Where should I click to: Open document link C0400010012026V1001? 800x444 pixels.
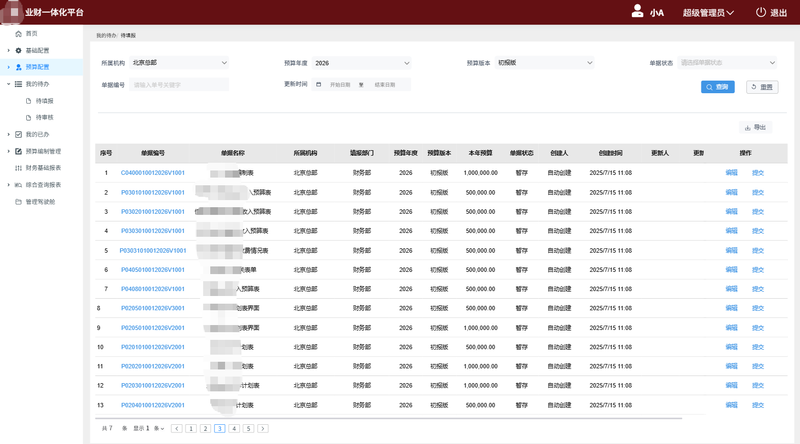(x=152, y=173)
